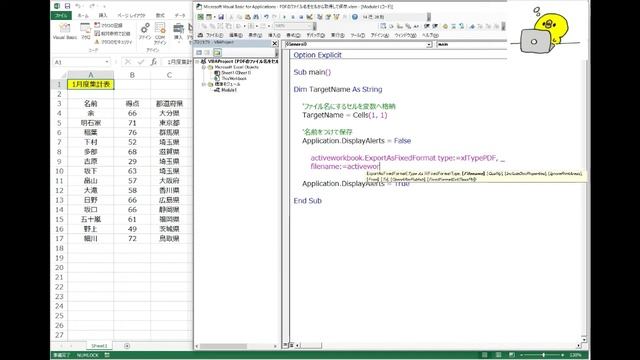Screen dimensions: 640x360
Task: Switch to Excel ページレイアウト ribbon tab
Action: 131,16
